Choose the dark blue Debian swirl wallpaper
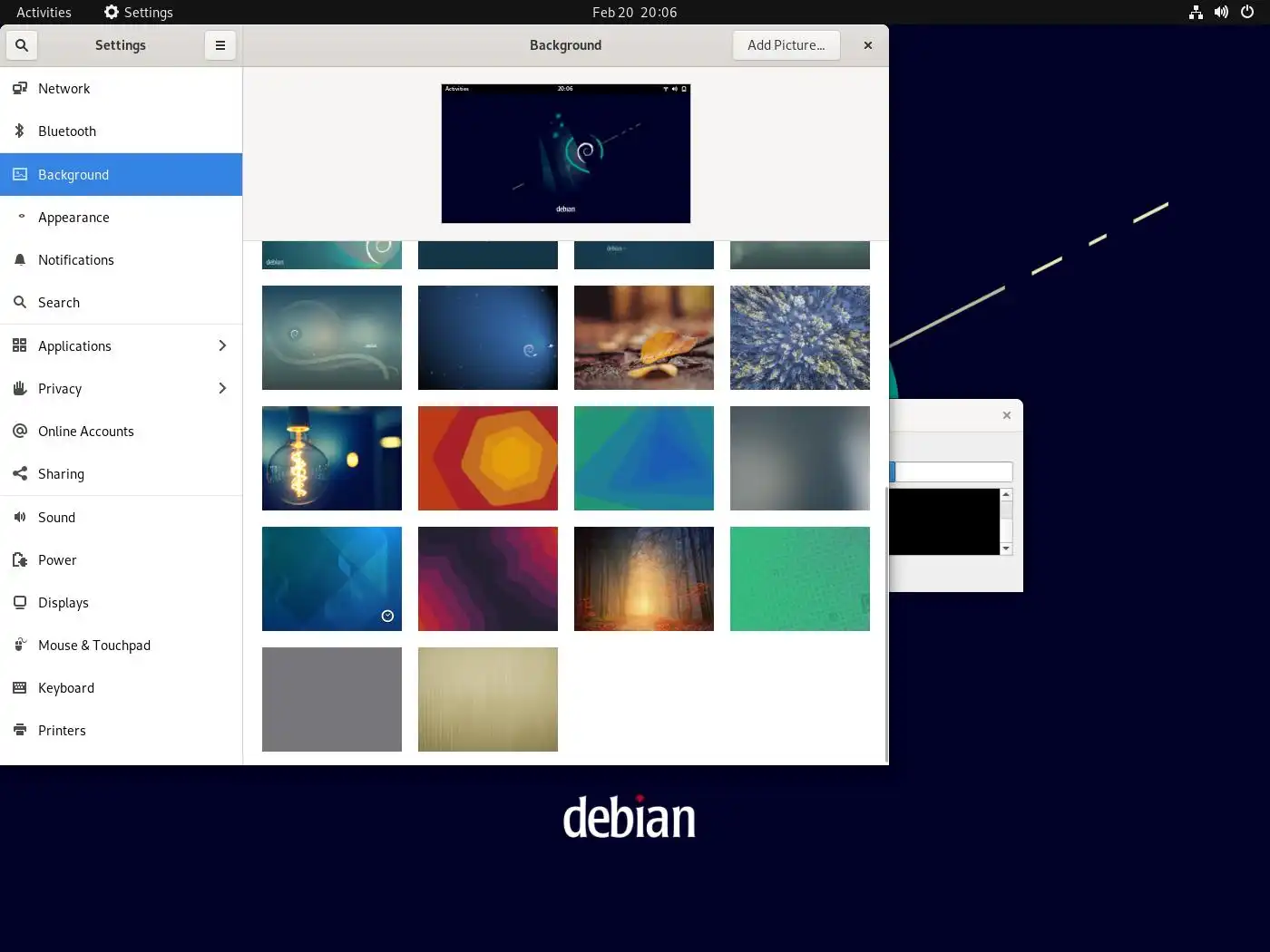Viewport: 1270px width, 952px height. pos(488,337)
